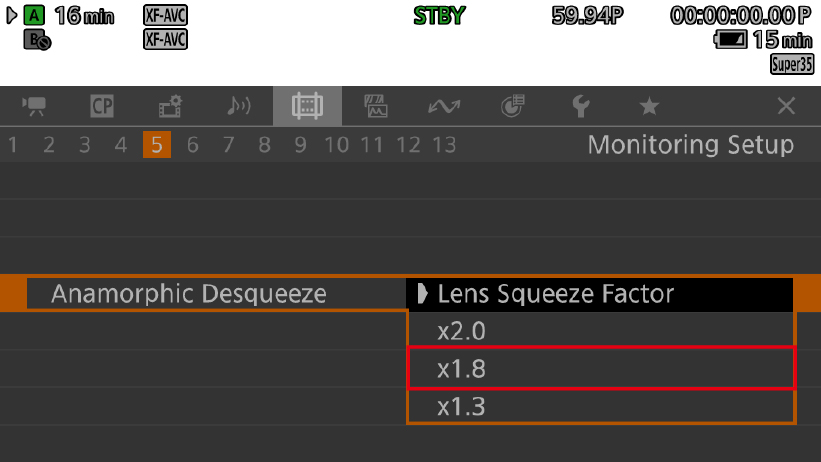Go to menu page 1
This screenshot has width=821, height=462.
[13, 145]
